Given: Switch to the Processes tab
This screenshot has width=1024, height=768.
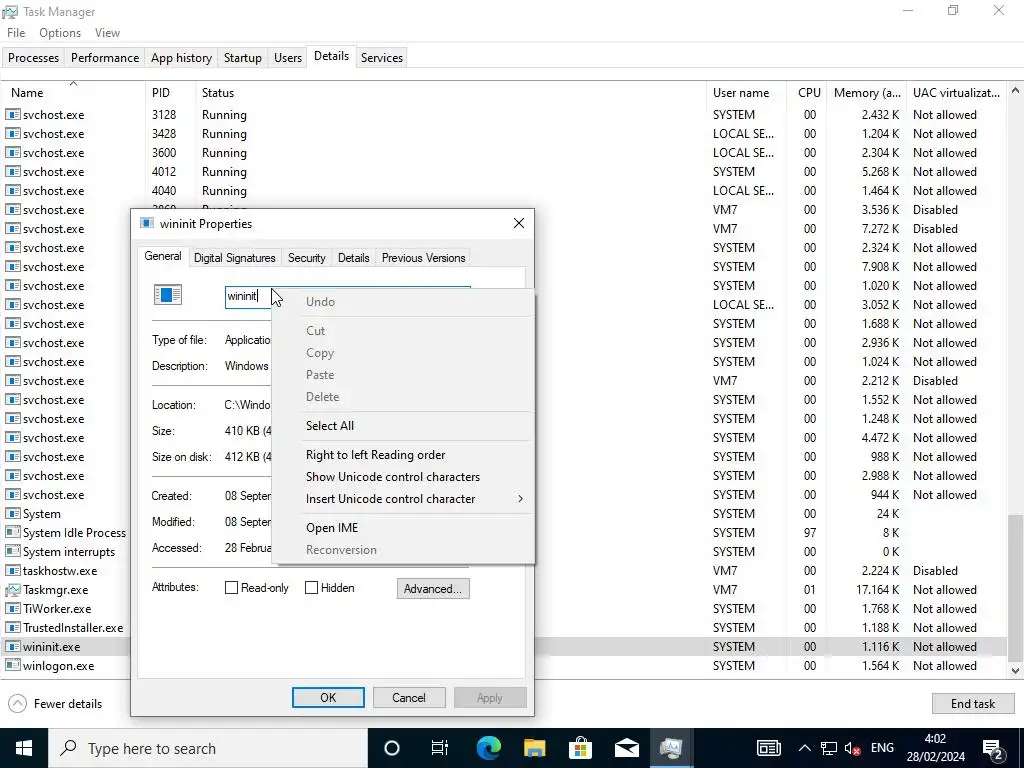Looking at the screenshot, I should [33, 57].
